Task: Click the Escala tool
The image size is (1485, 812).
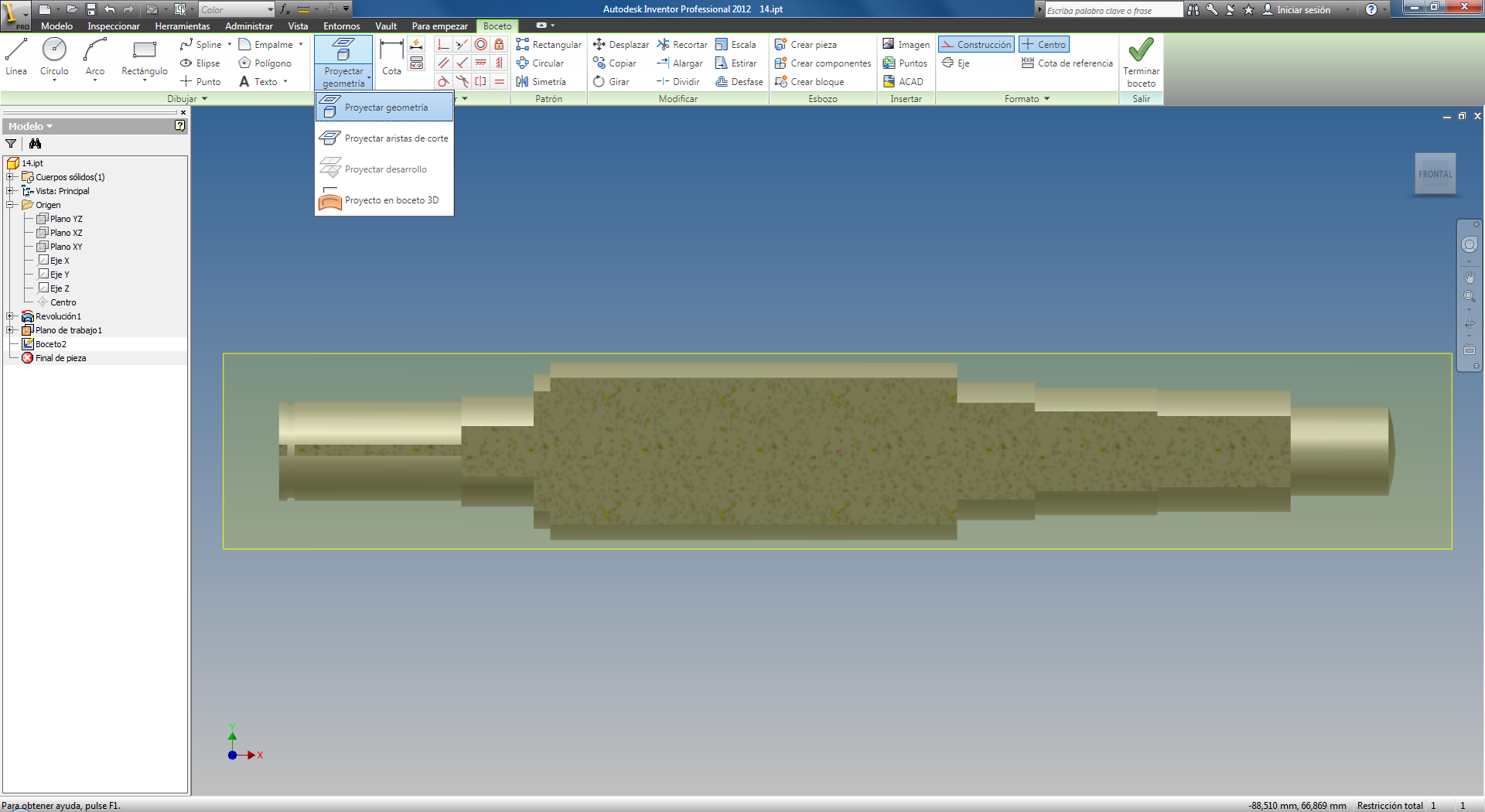Action: click(x=736, y=45)
